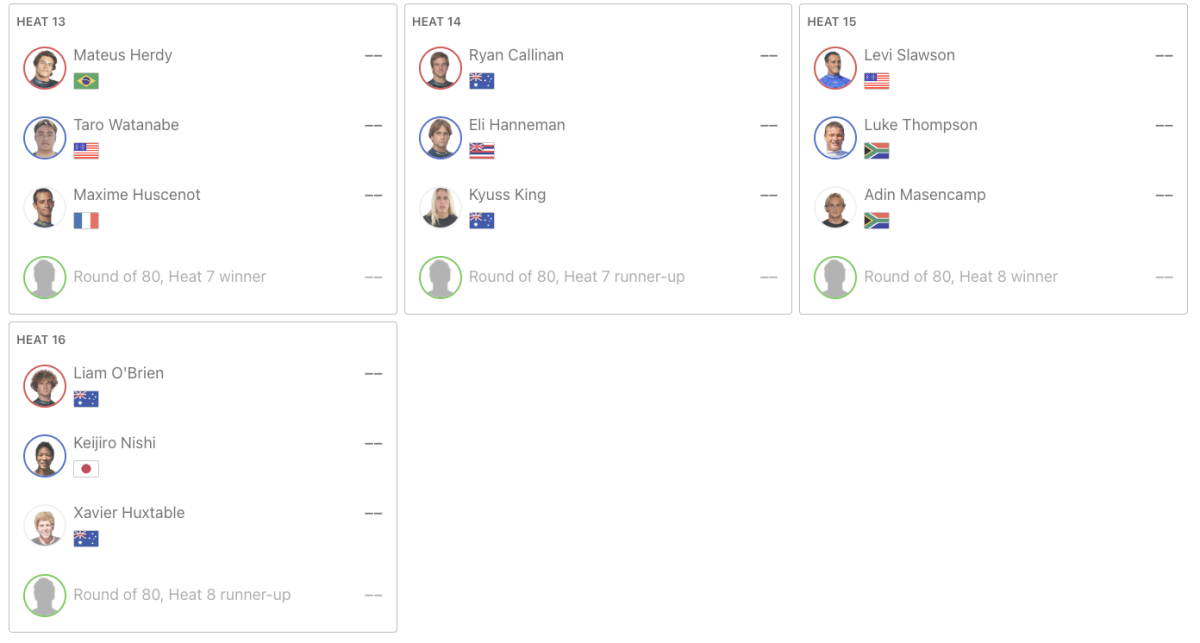Open Liam O'Brien's surfer profile link
Image resolution: width=1200 pixels, height=643 pixels.
(x=118, y=373)
